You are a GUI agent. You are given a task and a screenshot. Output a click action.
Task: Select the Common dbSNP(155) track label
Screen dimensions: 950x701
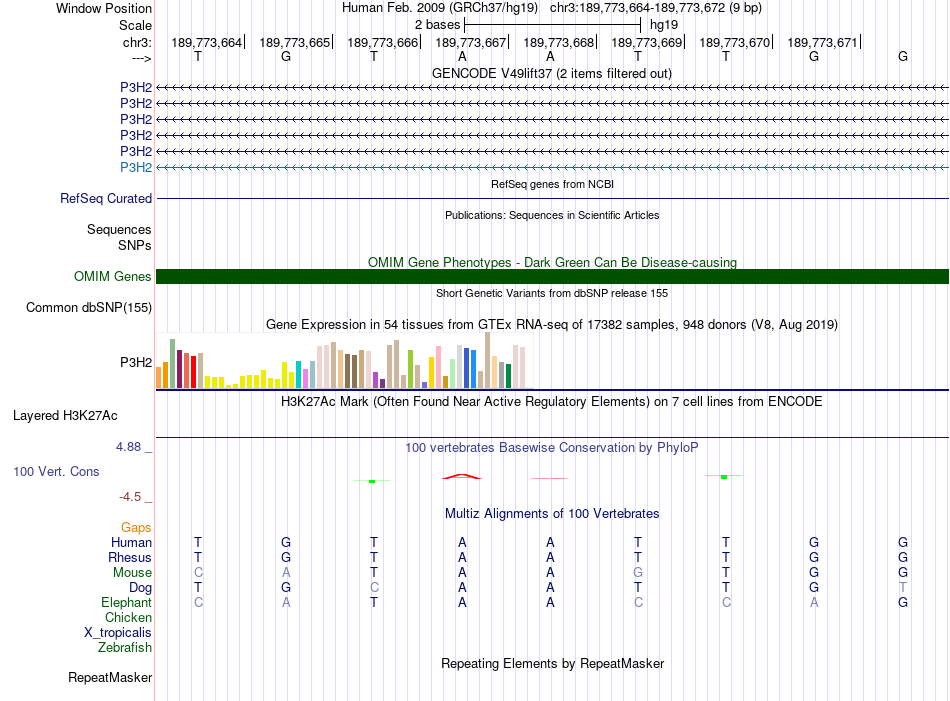pos(89,308)
